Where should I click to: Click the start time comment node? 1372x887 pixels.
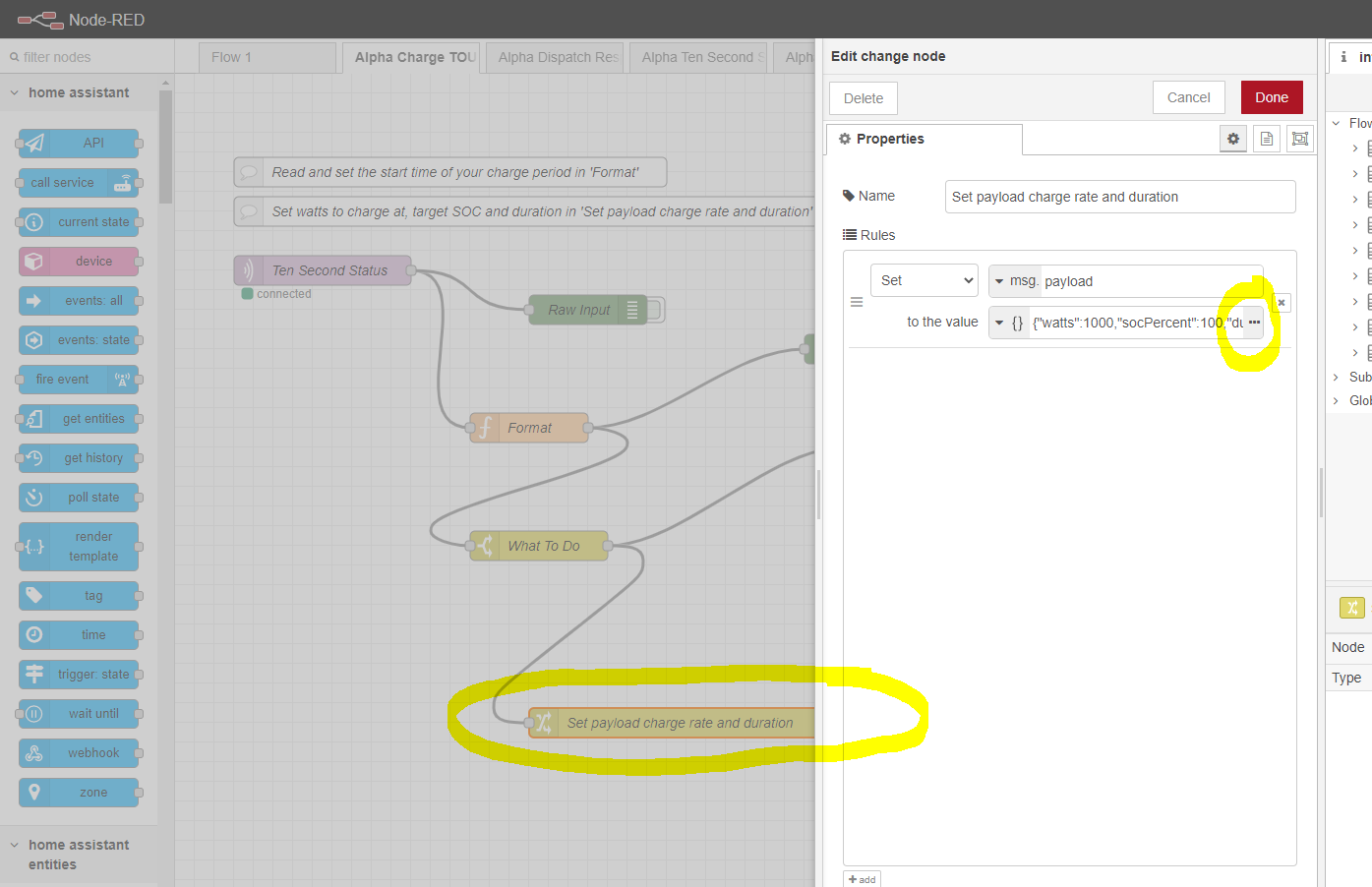pos(450,172)
